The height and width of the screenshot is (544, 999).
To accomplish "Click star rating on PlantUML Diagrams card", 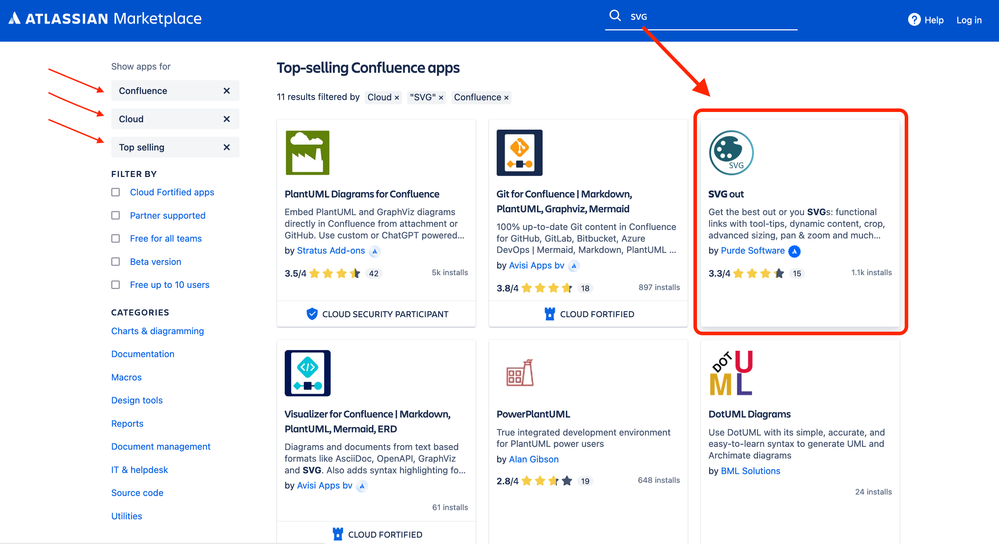I will coord(334,273).
